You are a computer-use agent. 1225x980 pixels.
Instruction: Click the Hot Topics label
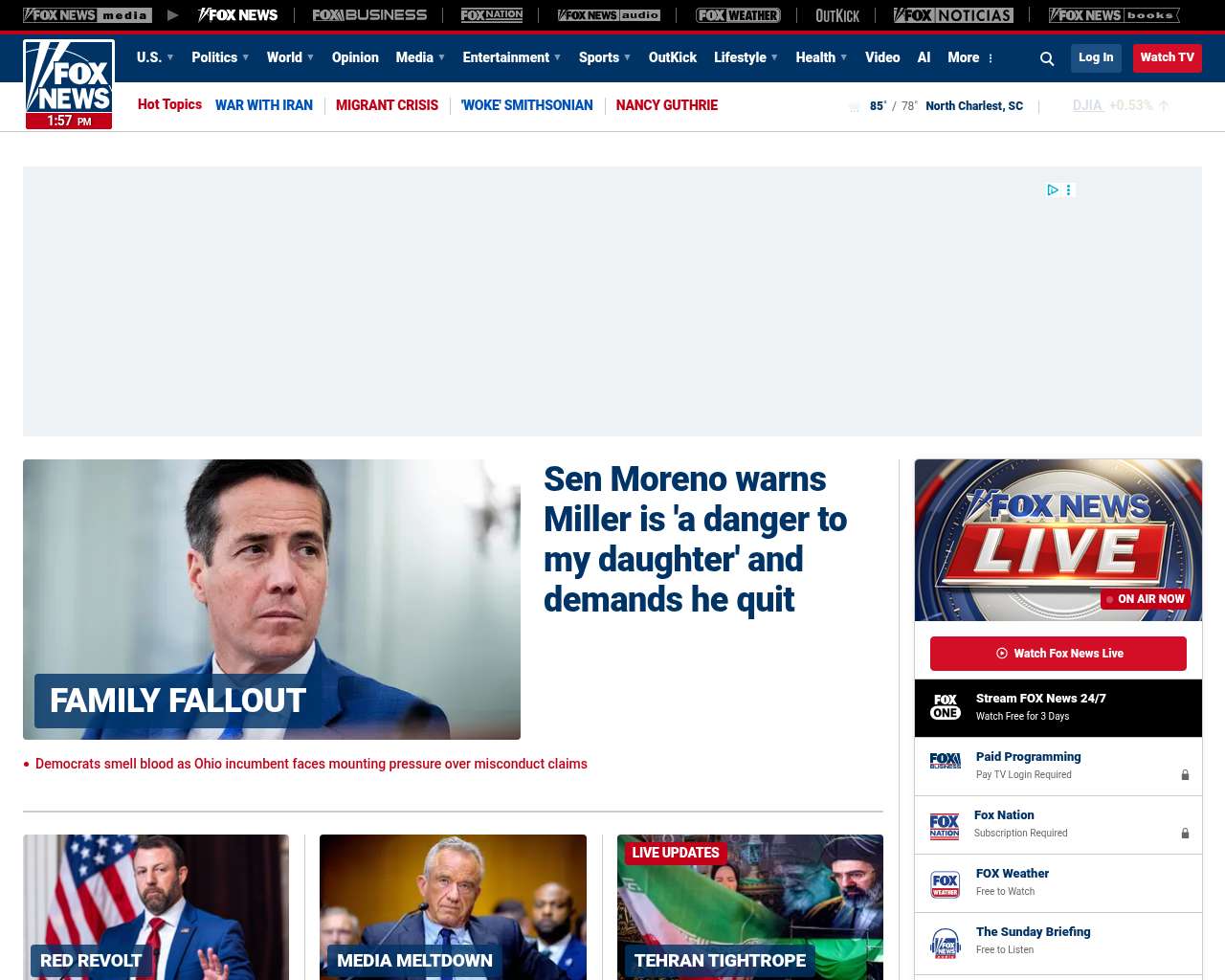[169, 104]
